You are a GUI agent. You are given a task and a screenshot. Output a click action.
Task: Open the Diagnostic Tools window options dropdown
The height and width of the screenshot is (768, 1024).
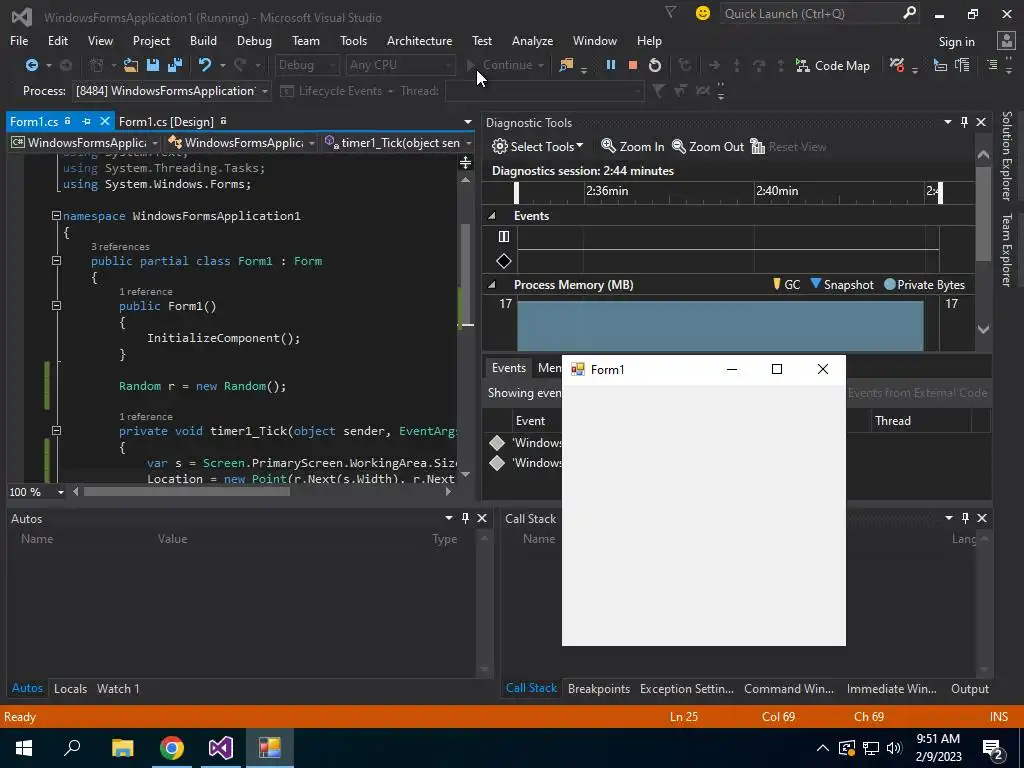tap(948, 122)
